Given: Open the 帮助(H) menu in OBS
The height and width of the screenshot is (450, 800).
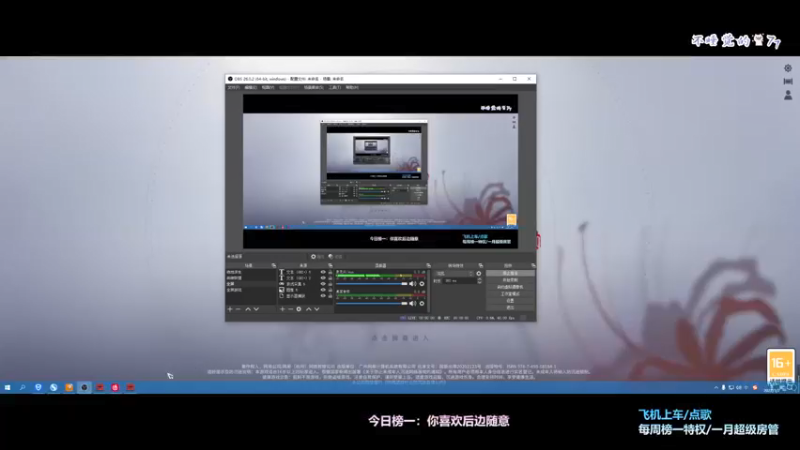Looking at the screenshot, I should point(352,88).
